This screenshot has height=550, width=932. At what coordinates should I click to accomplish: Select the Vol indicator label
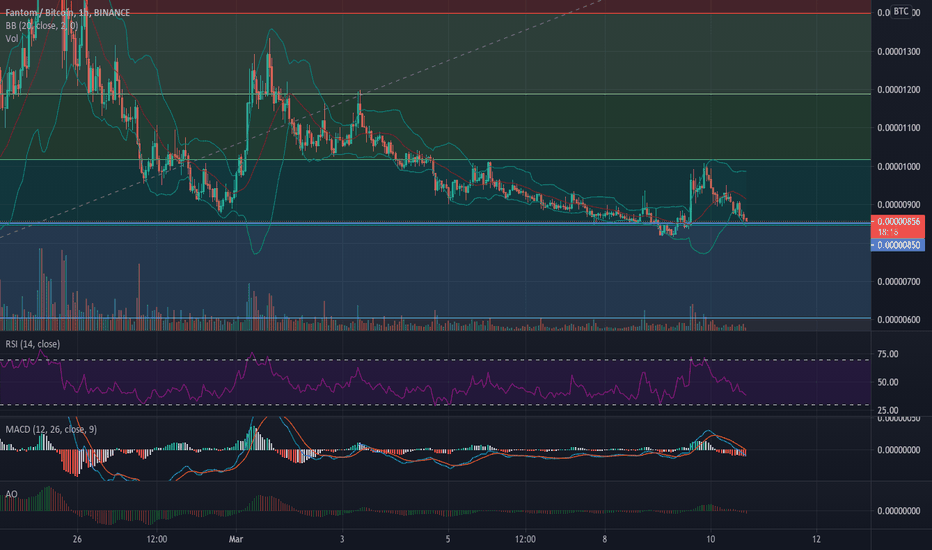(x=12, y=39)
